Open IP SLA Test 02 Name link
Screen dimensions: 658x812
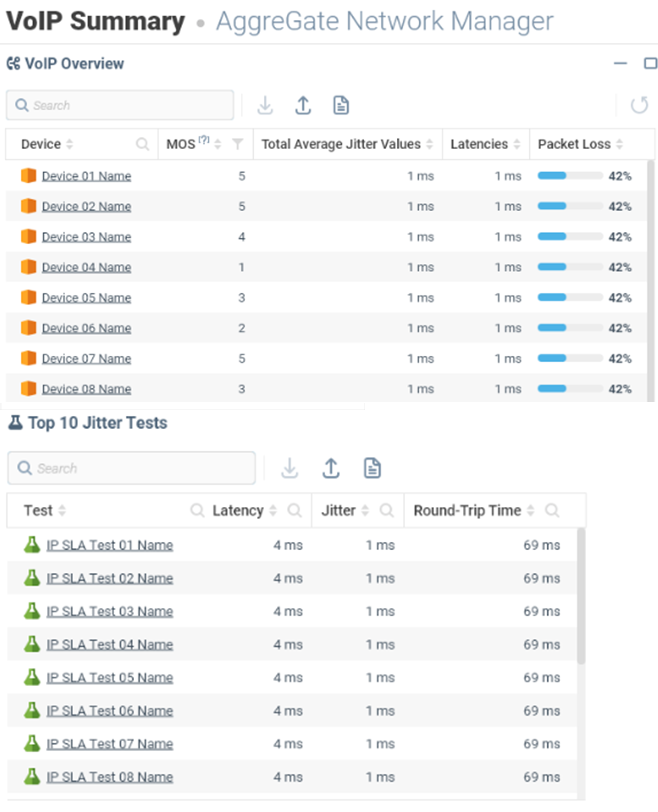110,578
